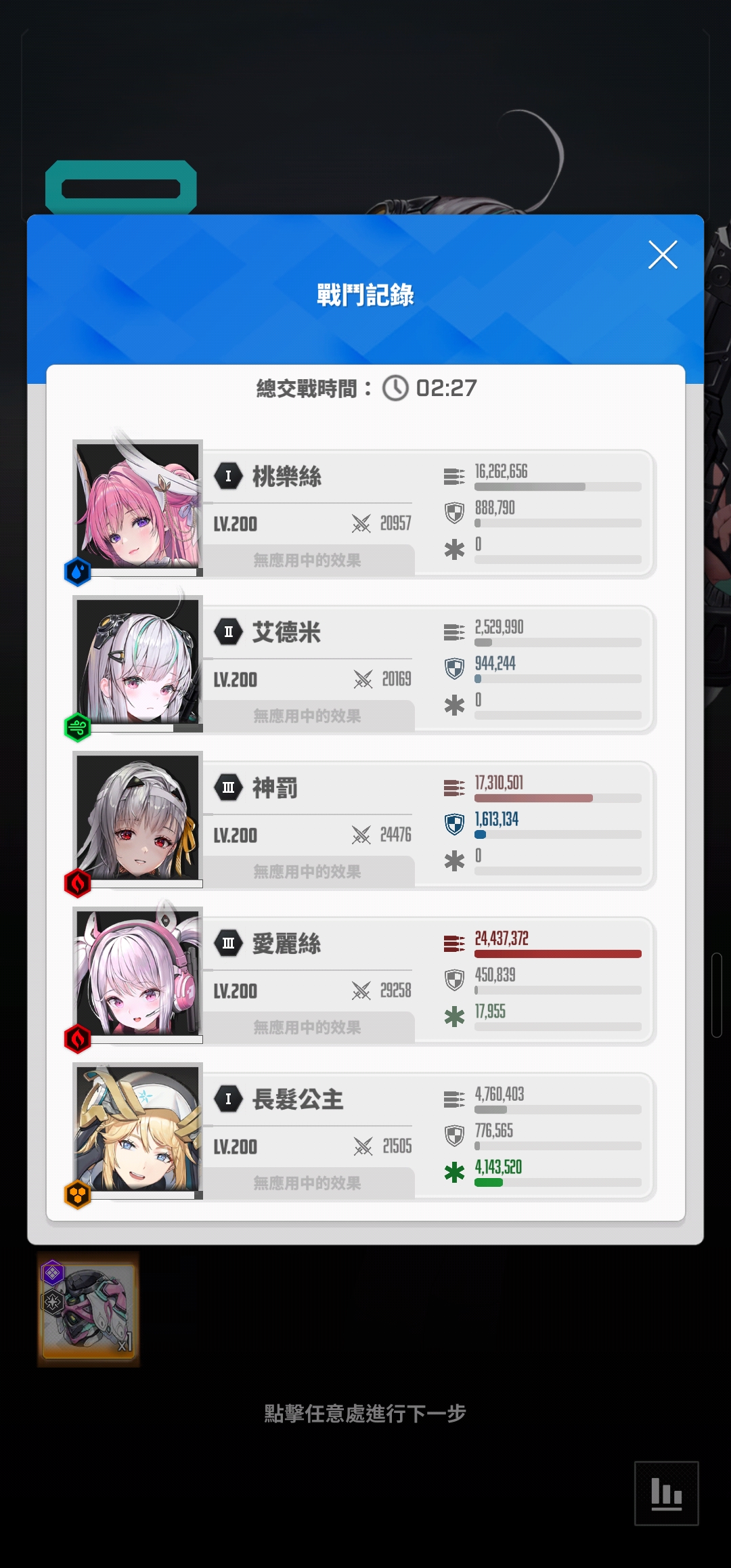Click the burst I badge beside 桃樂絲
Viewport: 731px width, 1568px height.
(228, 475)
